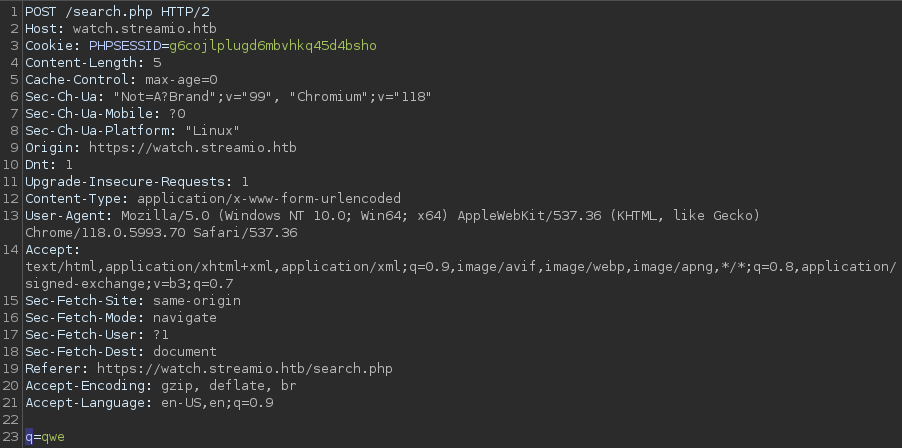Click the body parameter value qwe

tap(53, 437)
